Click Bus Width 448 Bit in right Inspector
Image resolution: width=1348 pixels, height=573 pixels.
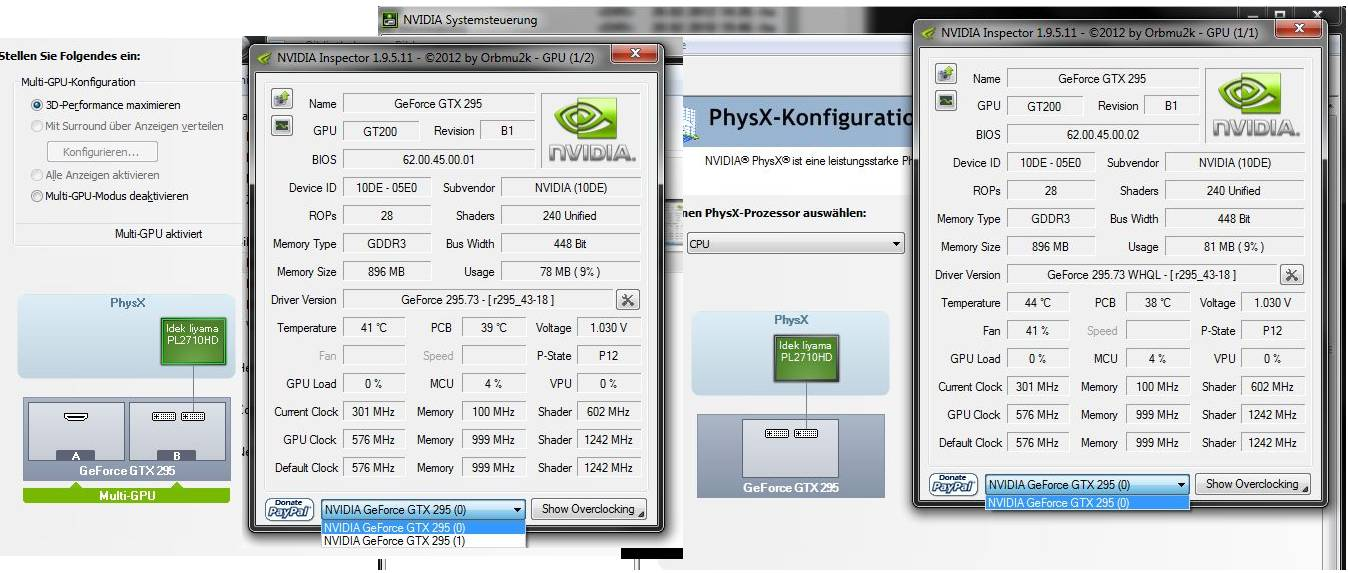pyautogui.click(x=1234, y=219)
